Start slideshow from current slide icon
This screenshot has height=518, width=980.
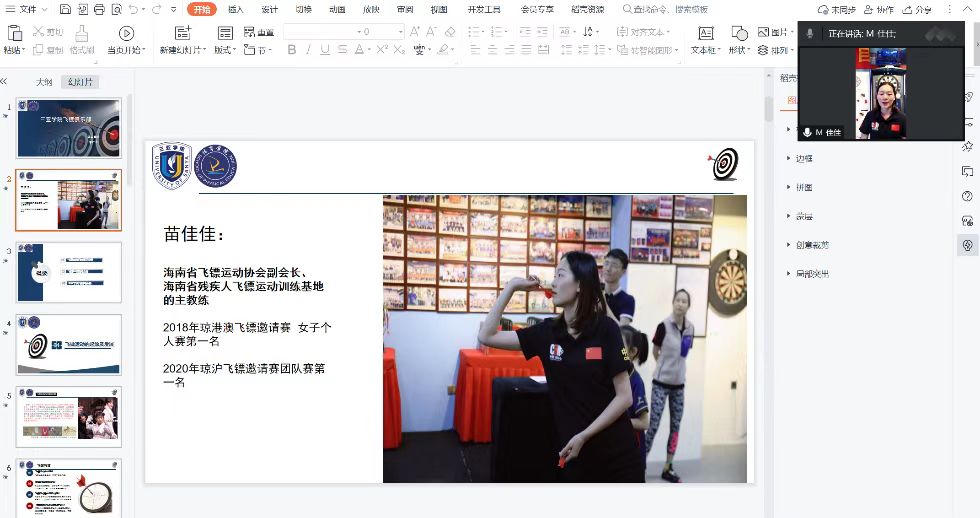pos(126,34)
